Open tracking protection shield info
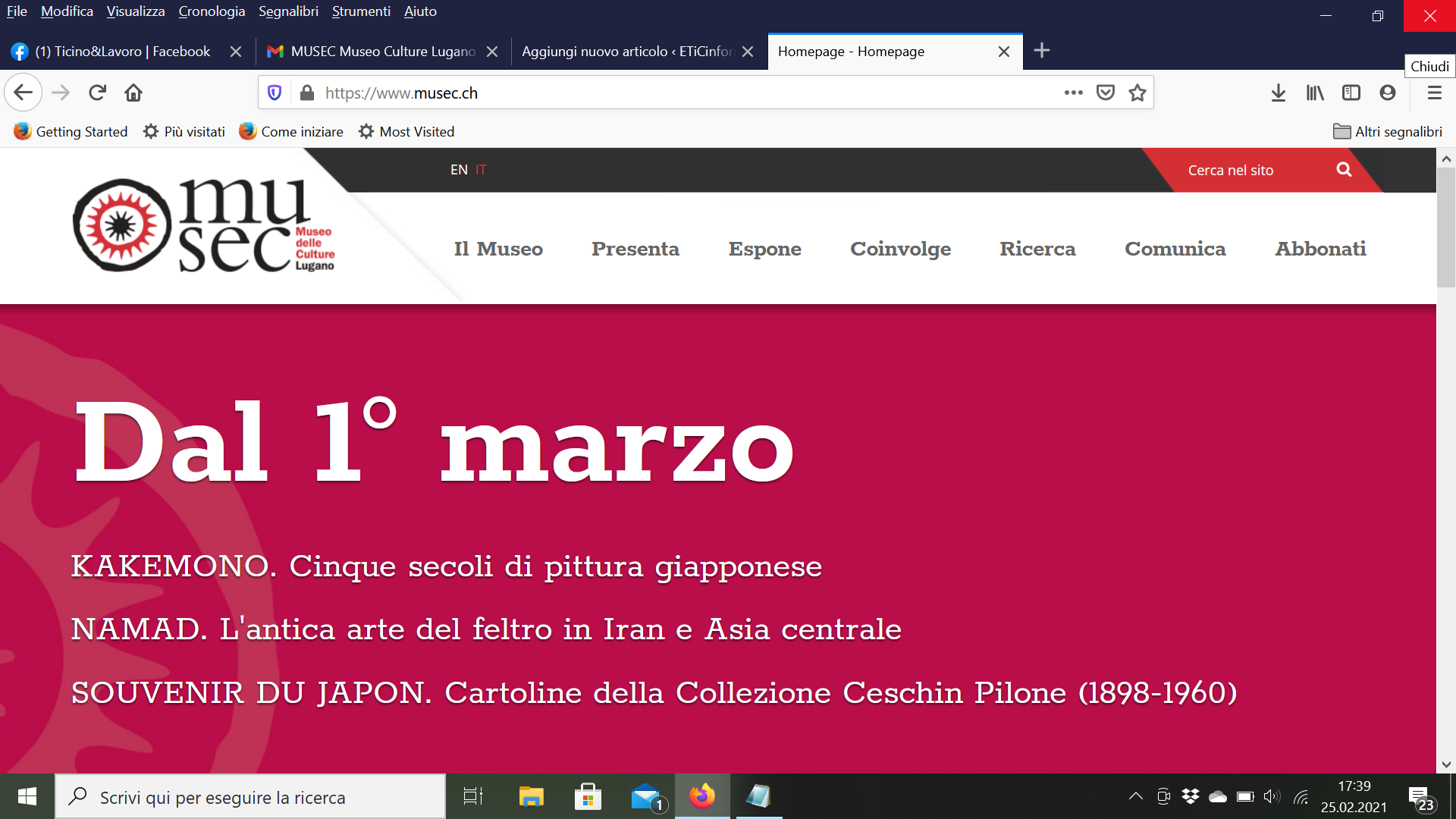The height and width of the screenshot is (819, 1456). coord(275,93)
